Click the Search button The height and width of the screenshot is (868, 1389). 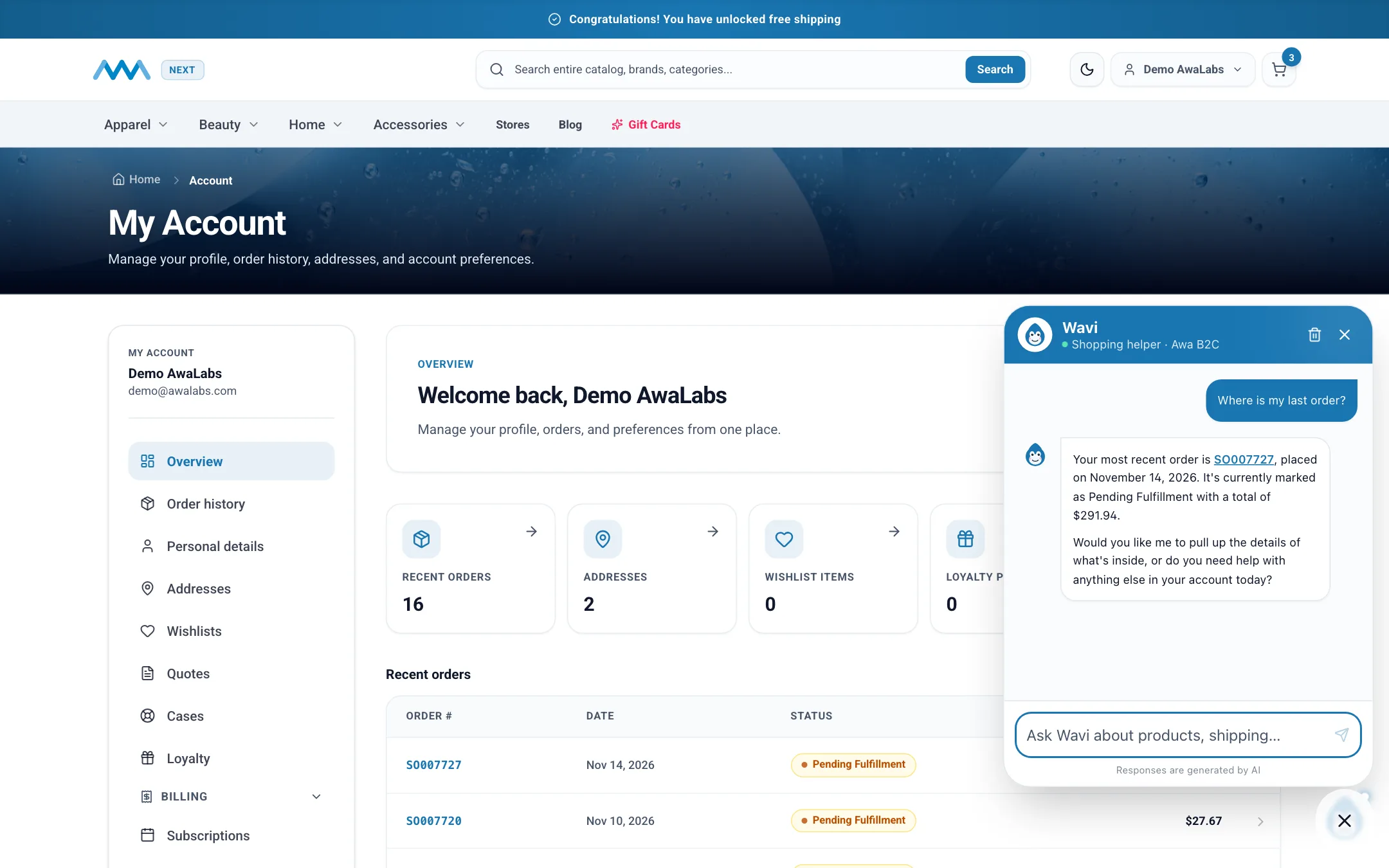[x=995, y=69]
